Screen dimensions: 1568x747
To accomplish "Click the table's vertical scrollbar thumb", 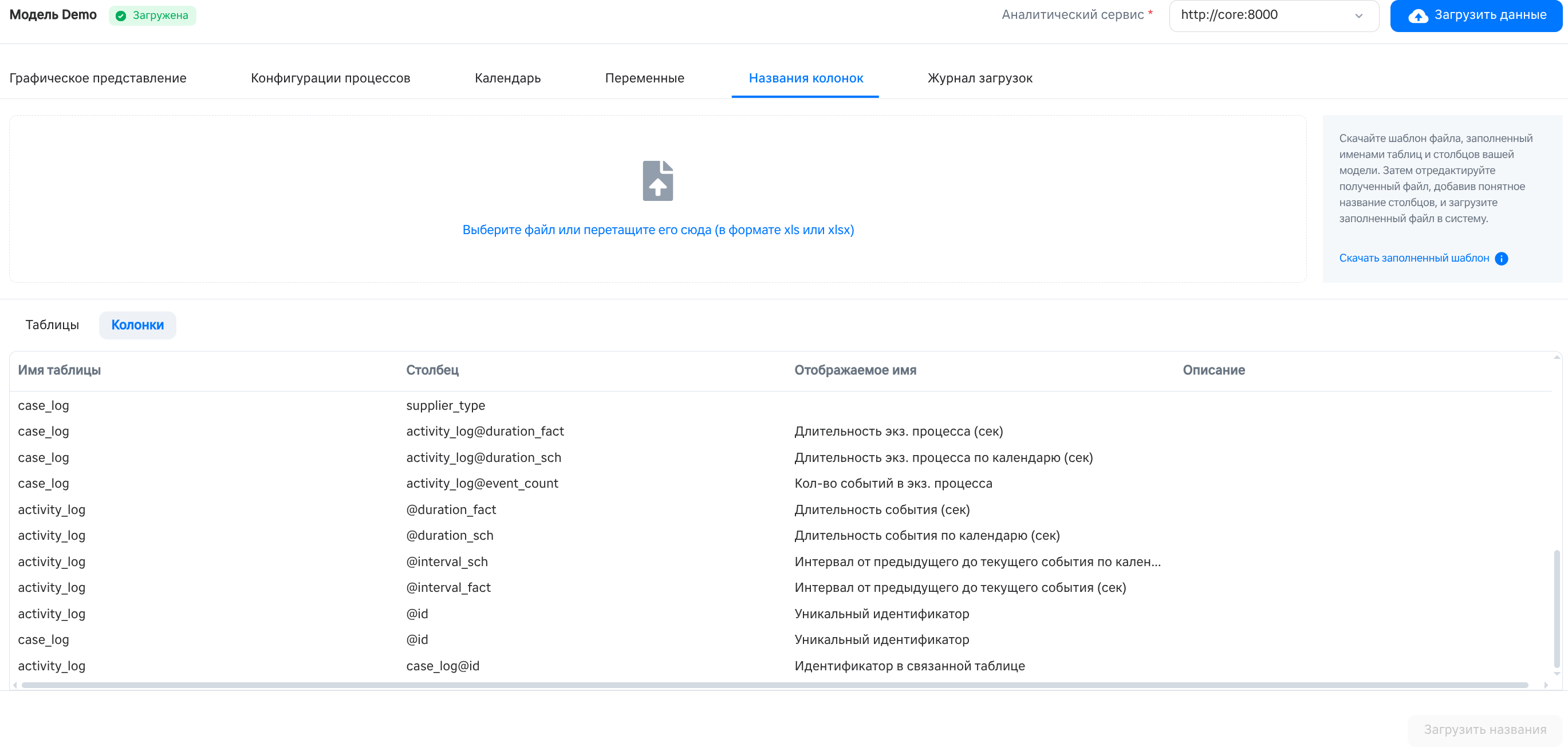I will tap(1557, 608).
